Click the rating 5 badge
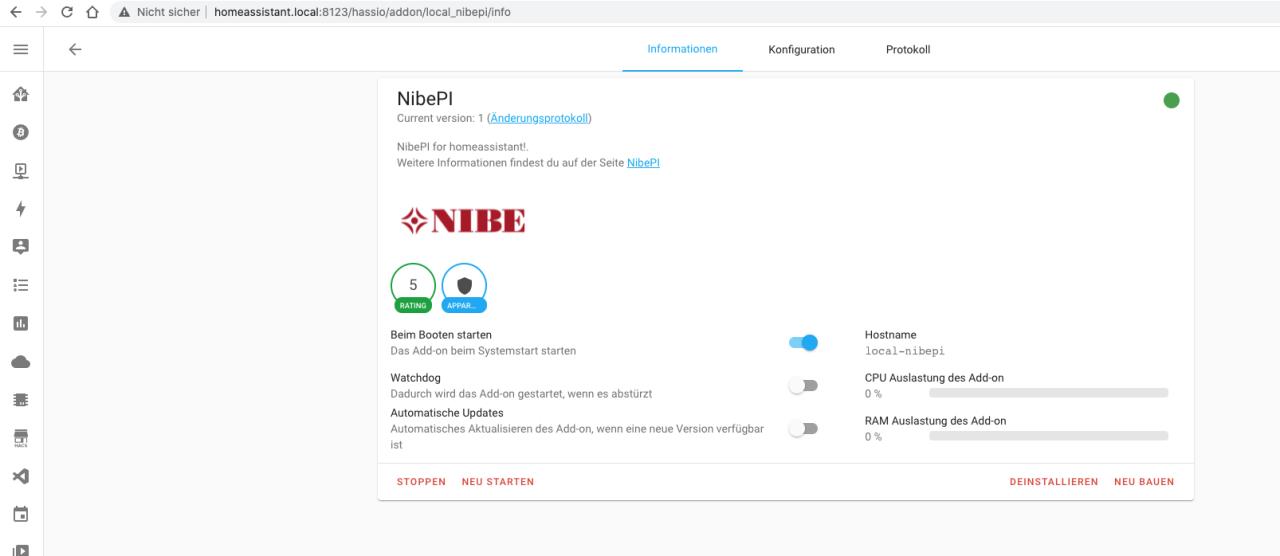 (413, 288)
